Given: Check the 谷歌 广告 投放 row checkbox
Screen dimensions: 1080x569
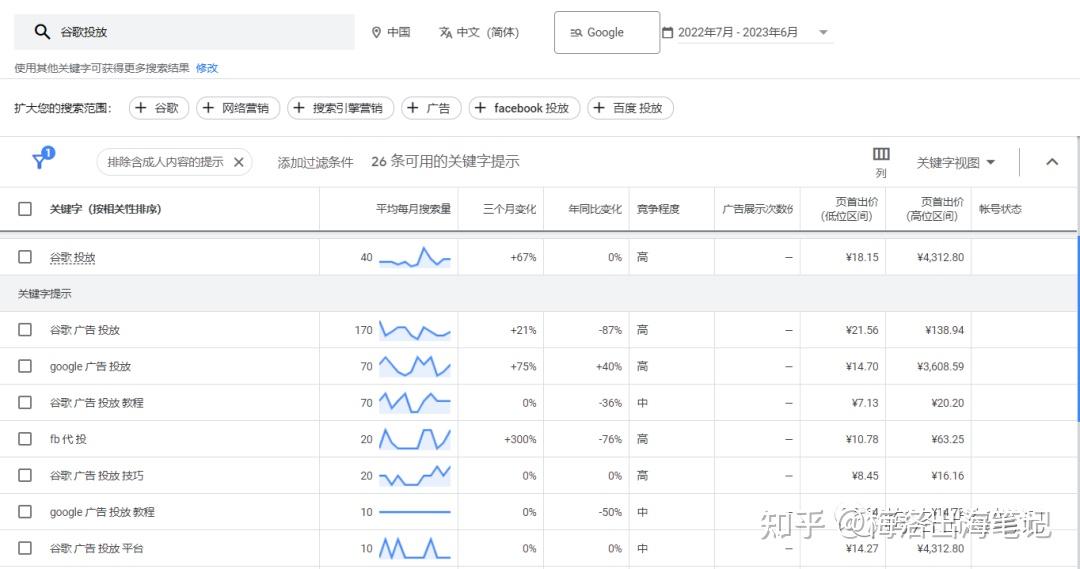Looking at the screenshot, I should [x=25, y=330].
